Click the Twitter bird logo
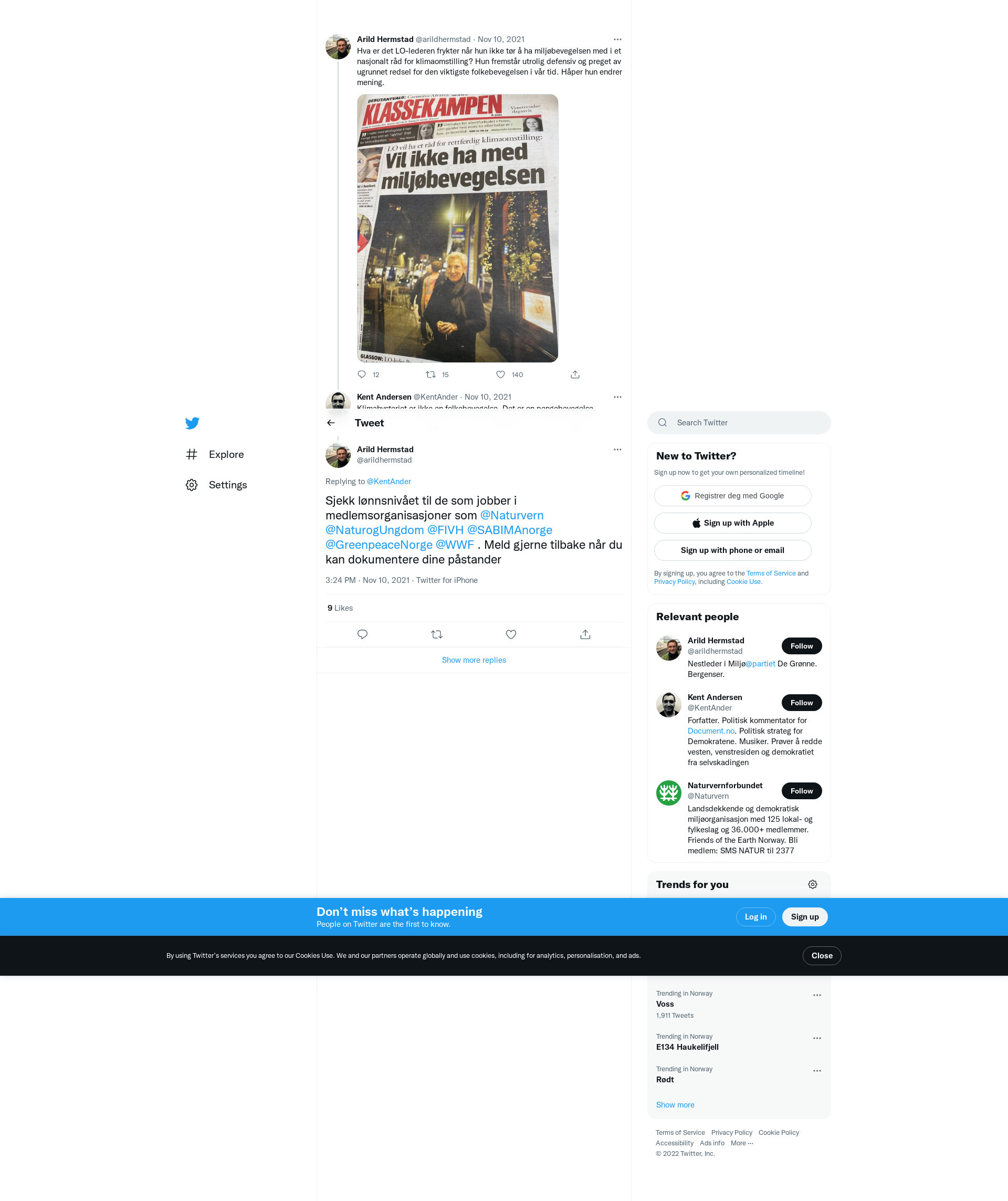Viewport: 1008px width, 1201px height. coord(192,423)
